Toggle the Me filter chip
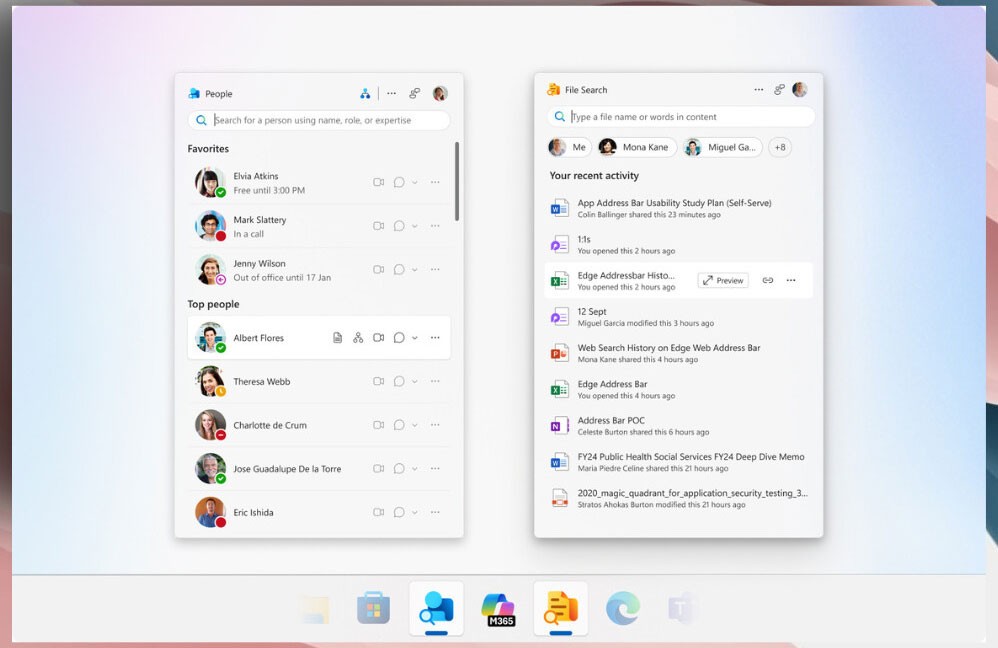 569,147
